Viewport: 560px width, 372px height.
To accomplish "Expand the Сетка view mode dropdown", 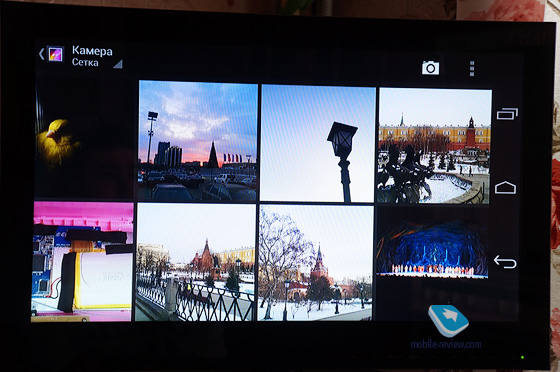I will [x=97, y=63].
